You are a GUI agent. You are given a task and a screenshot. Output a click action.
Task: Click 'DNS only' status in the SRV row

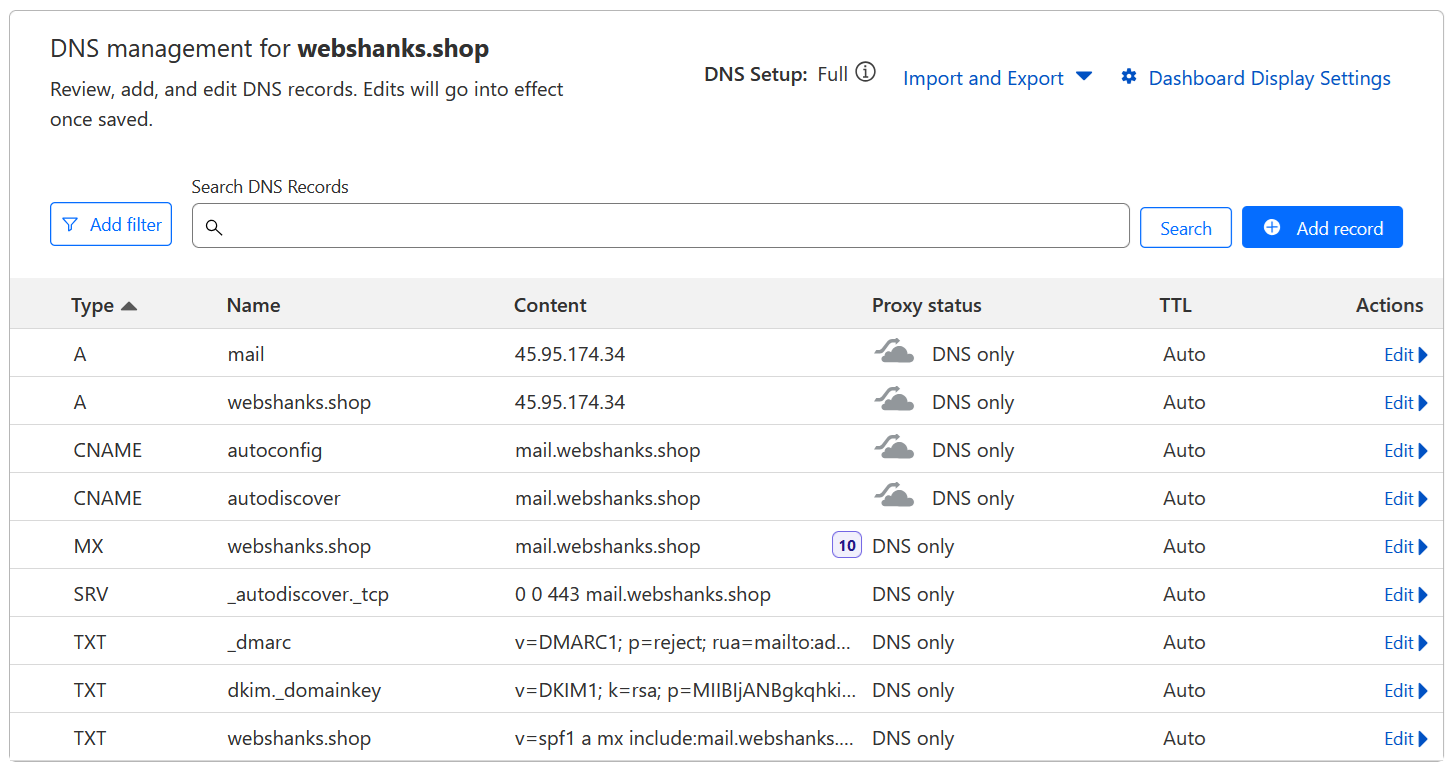click(913, 594)
